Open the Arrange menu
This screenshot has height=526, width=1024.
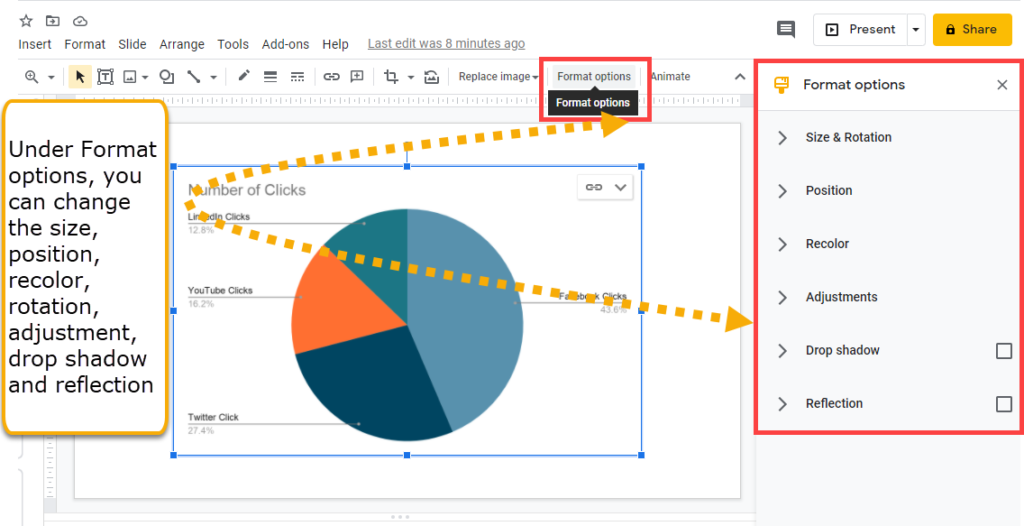(x=182, y=44)
